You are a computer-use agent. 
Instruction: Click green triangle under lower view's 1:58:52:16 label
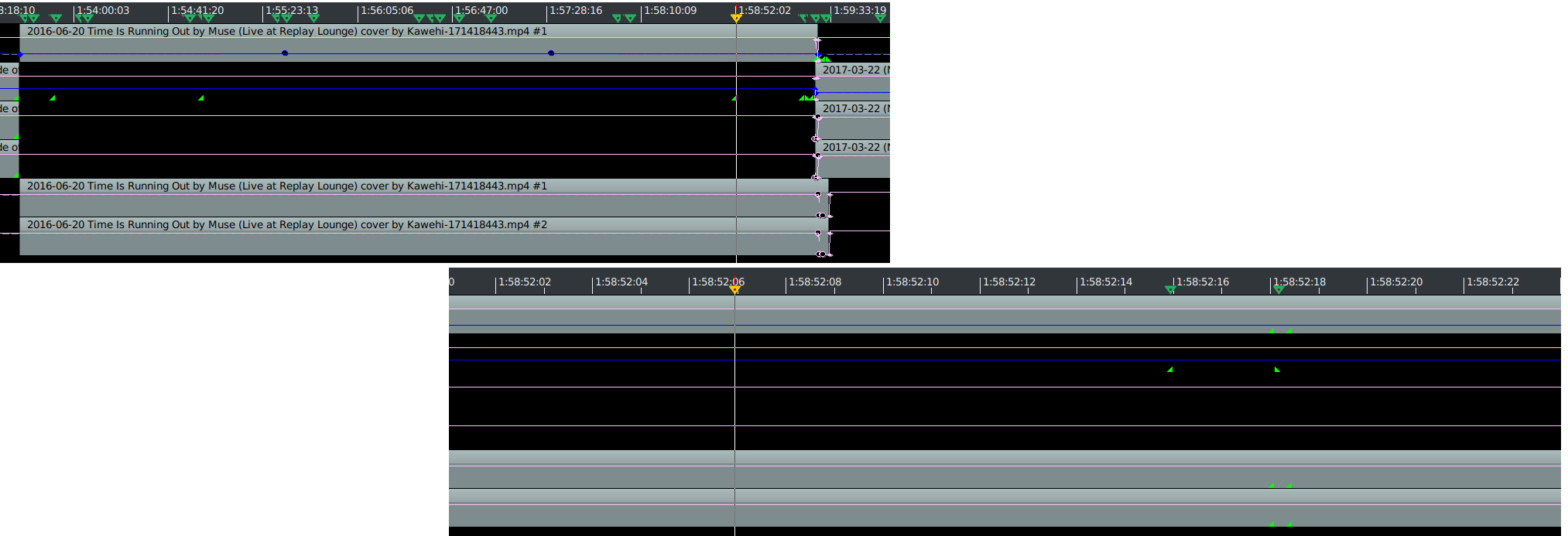[x=1170, y=370]
